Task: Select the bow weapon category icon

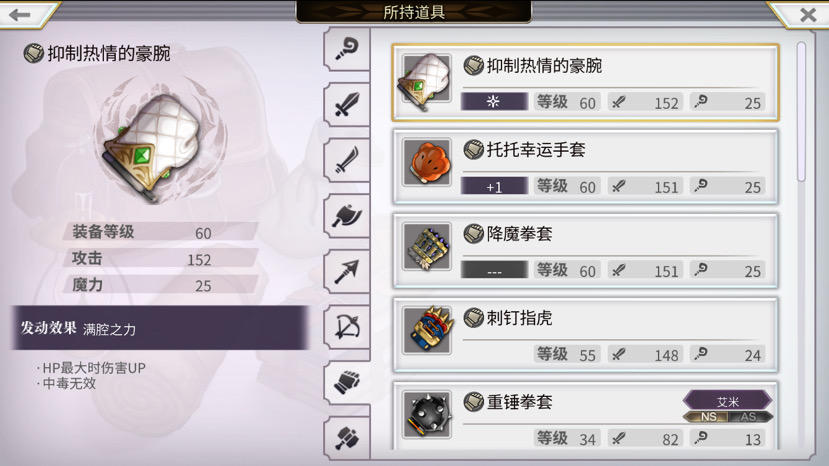Action: [347, 327]
